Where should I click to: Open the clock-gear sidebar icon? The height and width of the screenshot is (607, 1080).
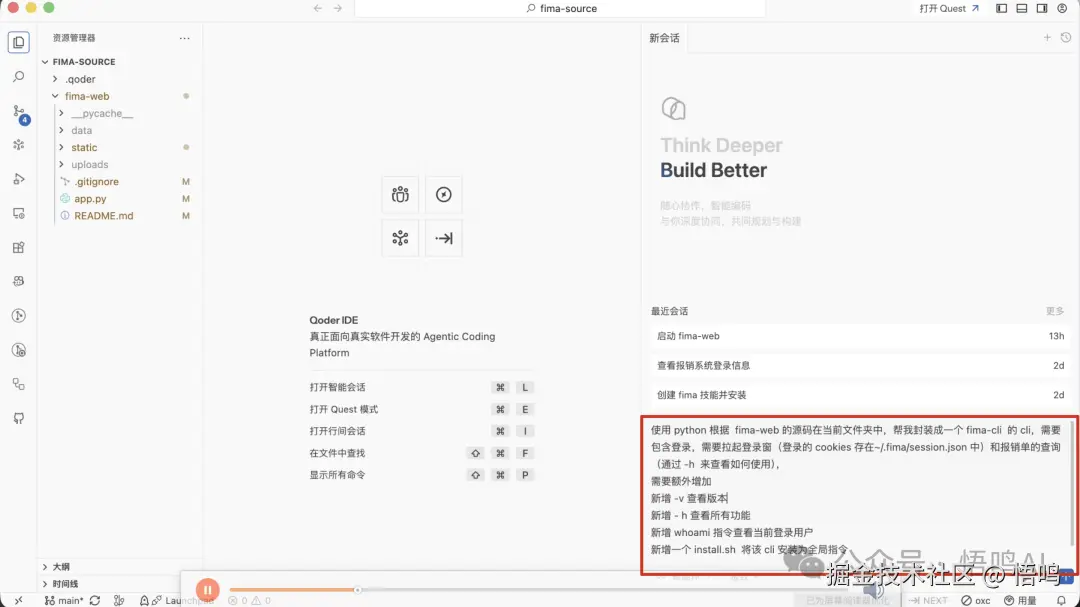[x=19, y=350]
